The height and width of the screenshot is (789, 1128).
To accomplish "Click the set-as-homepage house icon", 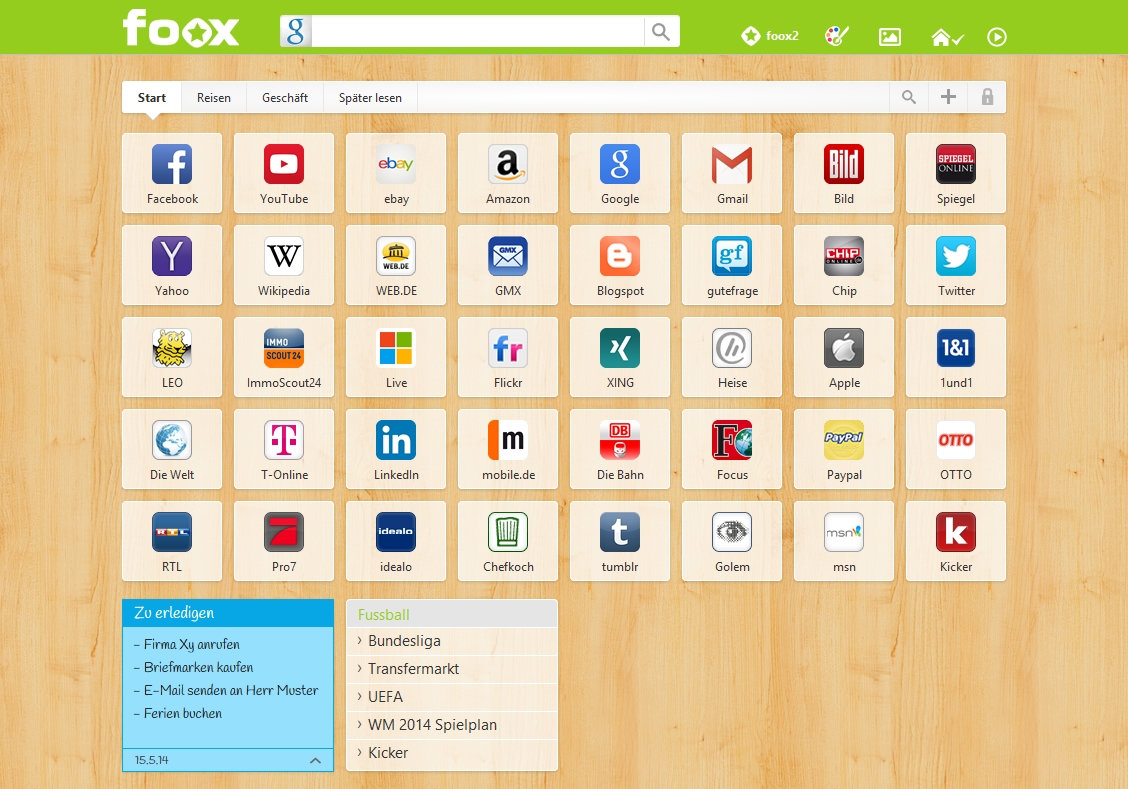I will (946, 37).
